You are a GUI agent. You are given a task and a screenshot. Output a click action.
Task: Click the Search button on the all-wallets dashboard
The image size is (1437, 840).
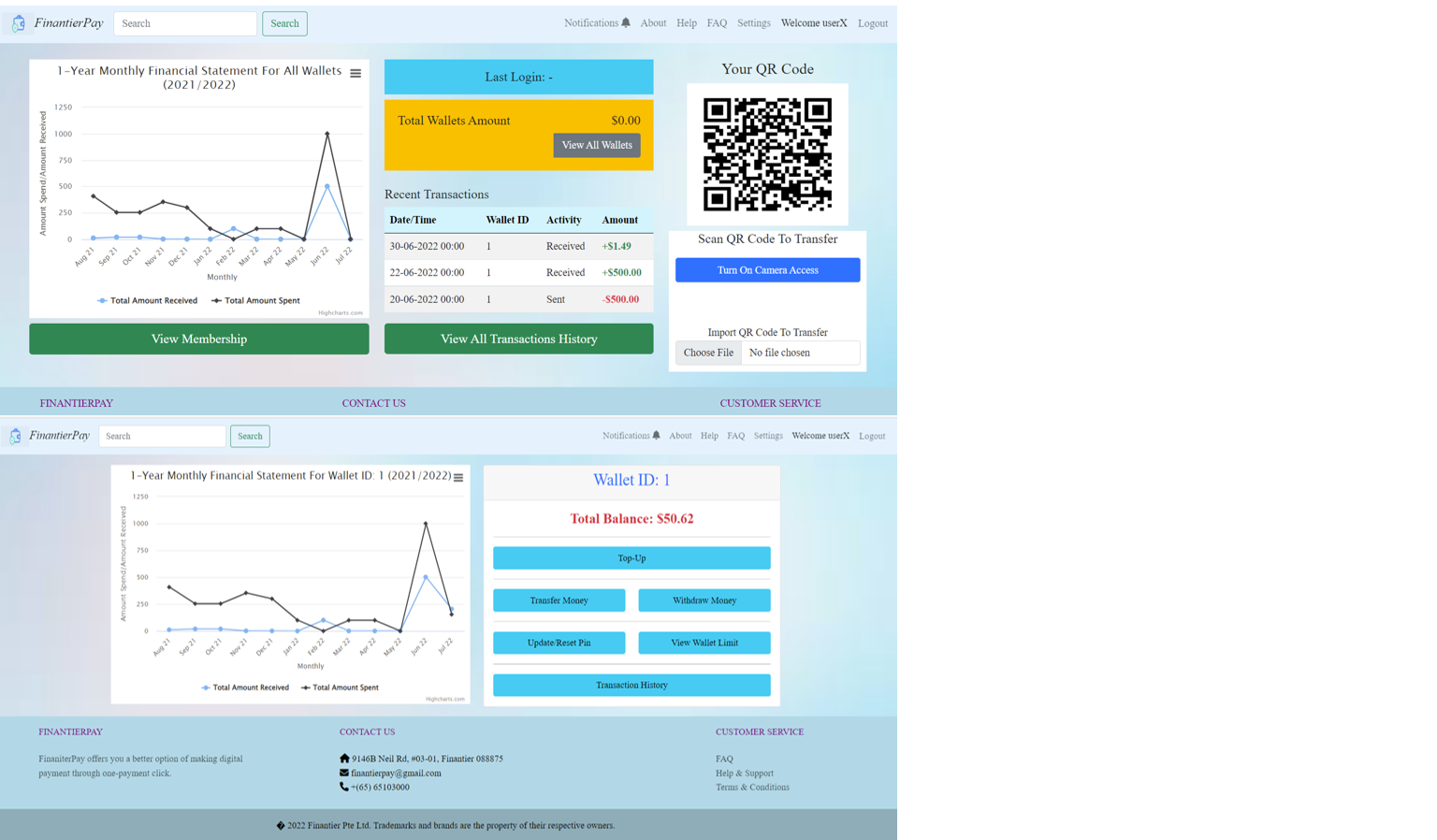284,23
